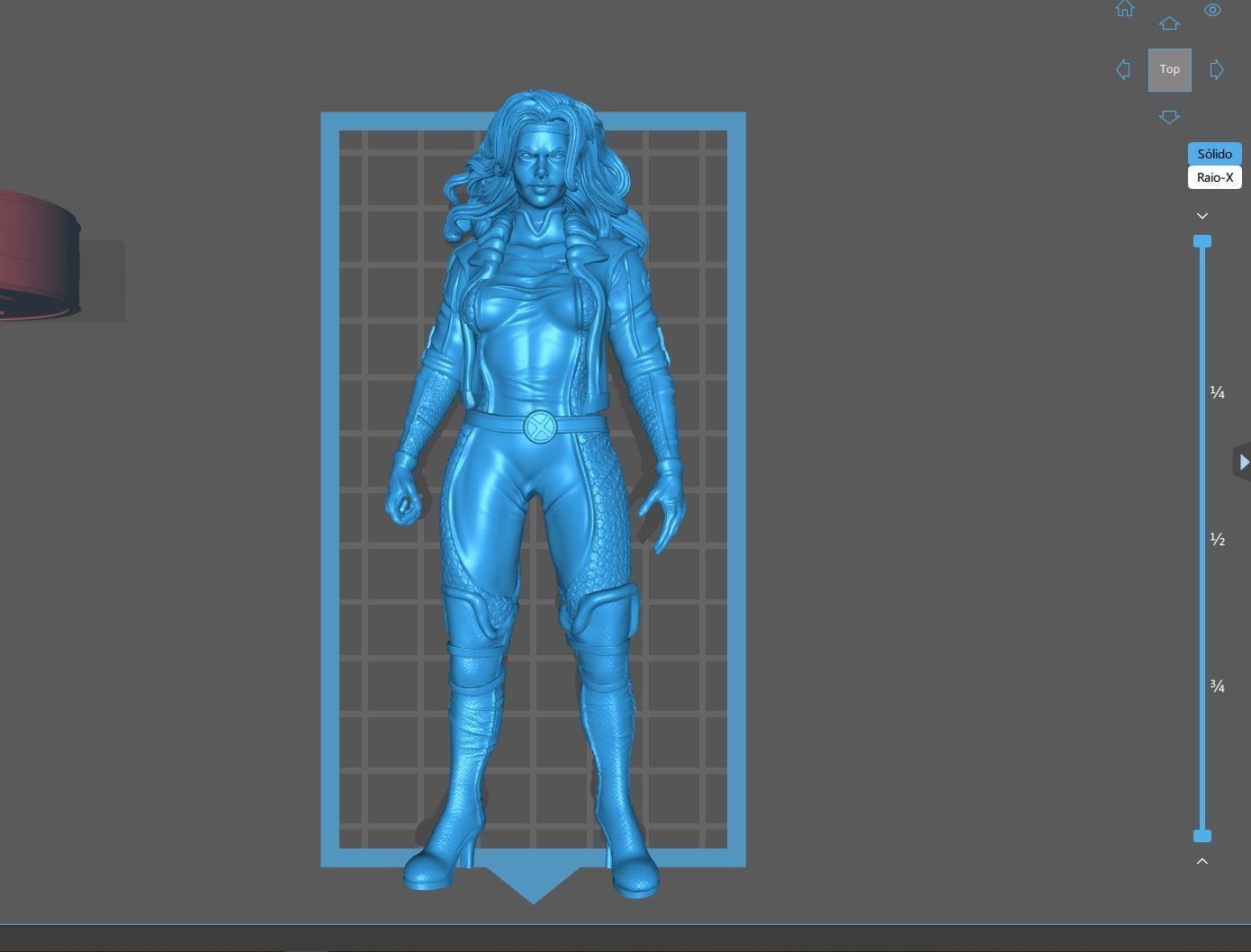The image size is (1251, 952).
Task: Grab the top handle of the layer slider
Action: click(1202, 241)
